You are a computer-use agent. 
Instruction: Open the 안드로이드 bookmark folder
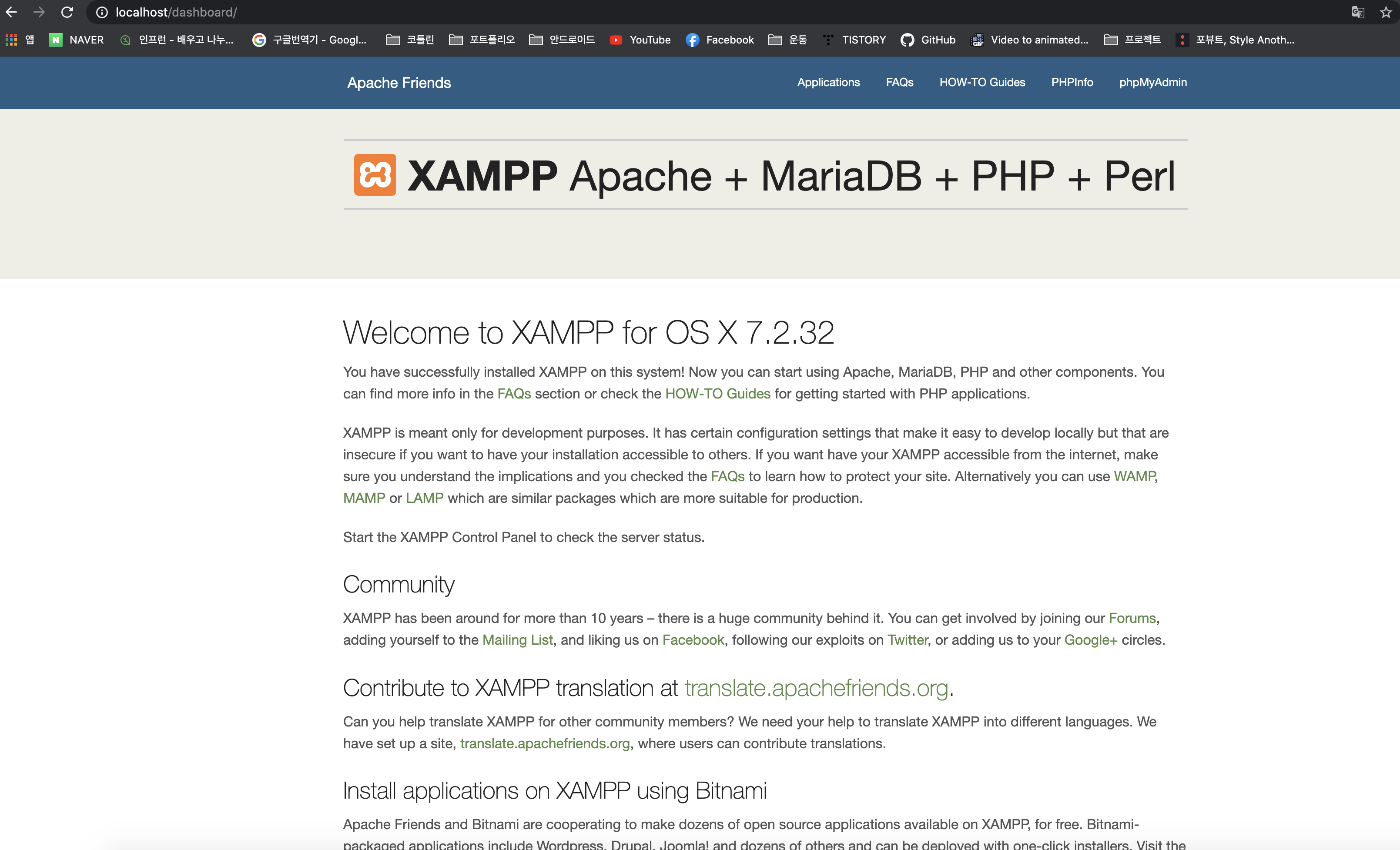click(x=562, y=40)
